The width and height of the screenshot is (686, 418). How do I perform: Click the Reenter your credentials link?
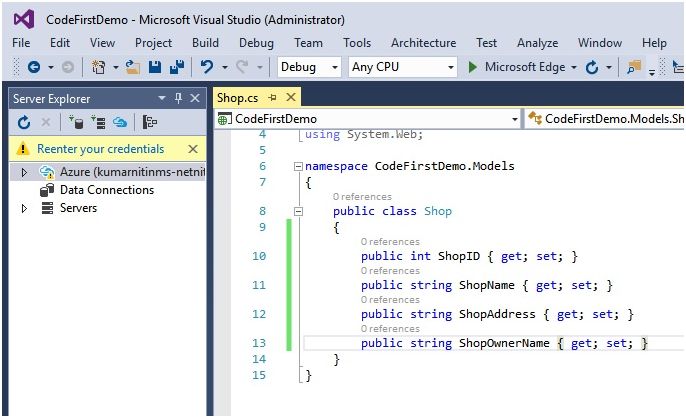pos(101,149)
